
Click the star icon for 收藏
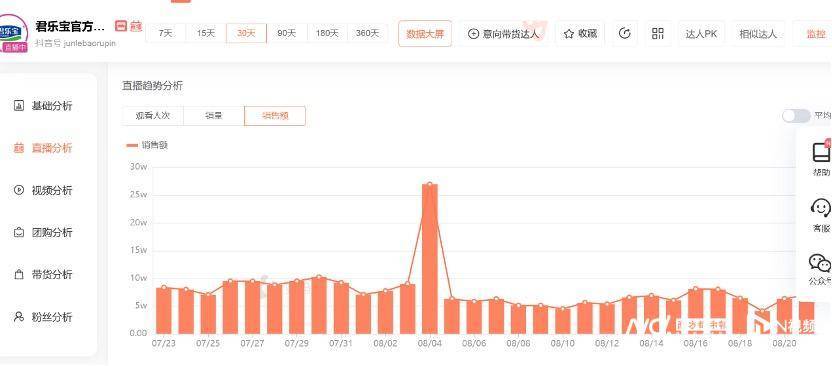(569, 34)
